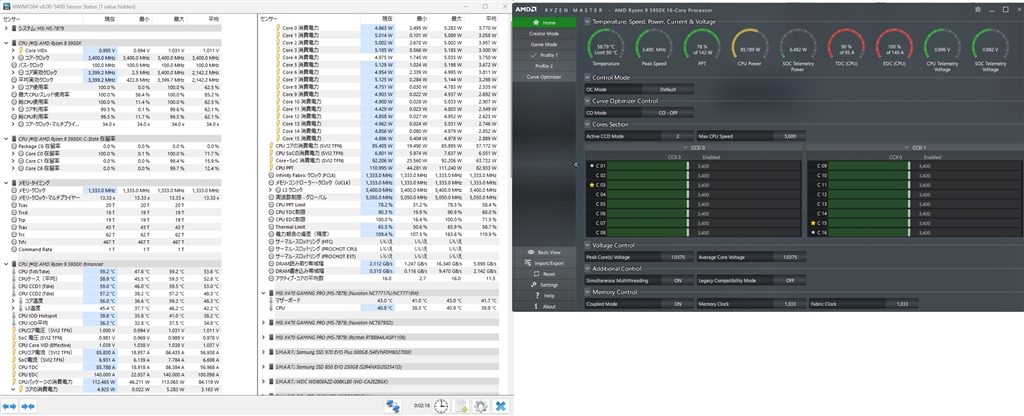Image resolution: width=1024 pixels, height=416 pixels.
Task: Click HWiNFO blue X close-sensors icon
Action: [501, 406]
